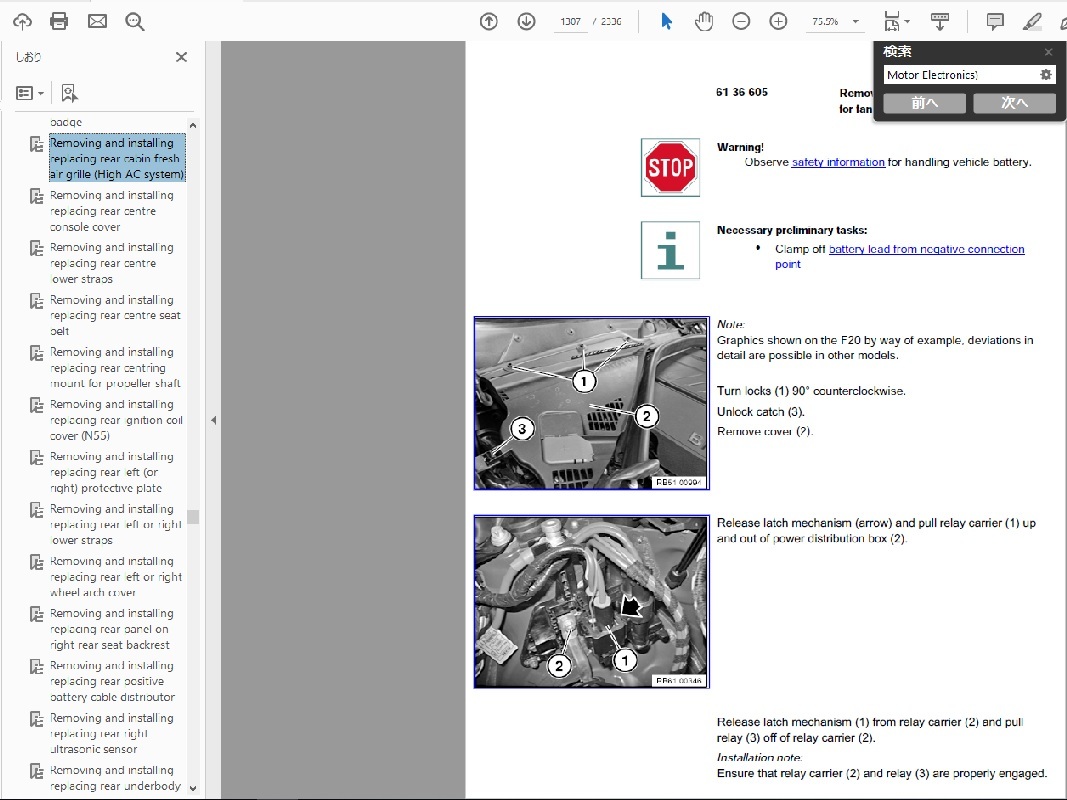Open rear centring mount propeller shaft bookmark
1067x800 pixels.
pos(115,368)
